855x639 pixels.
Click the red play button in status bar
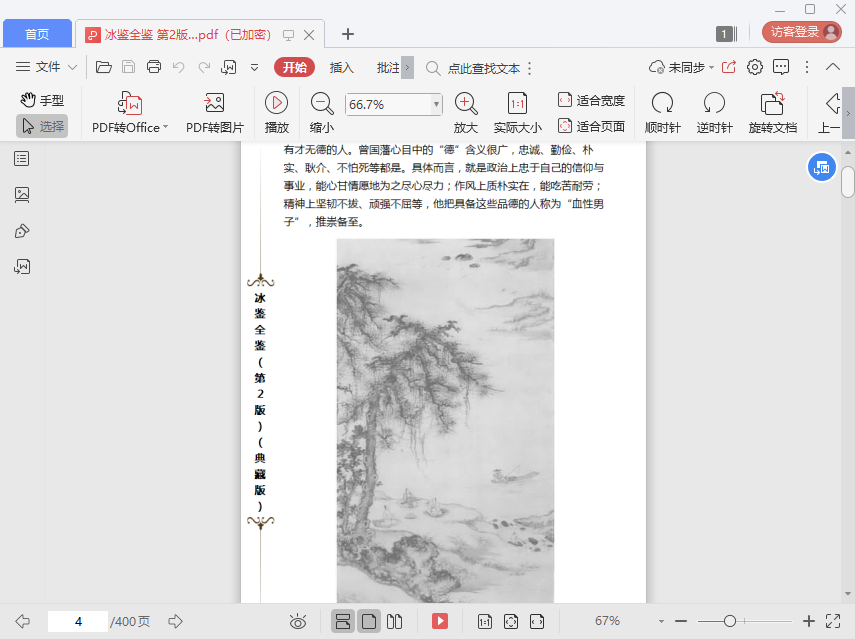439,621
